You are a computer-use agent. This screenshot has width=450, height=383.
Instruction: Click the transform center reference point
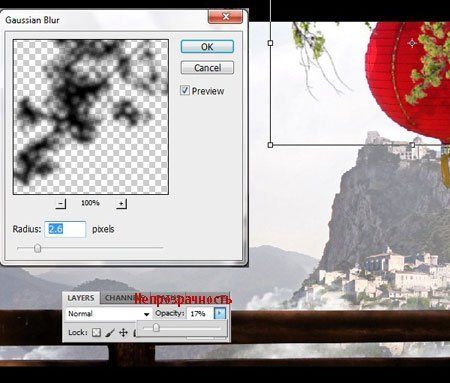tap(412, 43)
